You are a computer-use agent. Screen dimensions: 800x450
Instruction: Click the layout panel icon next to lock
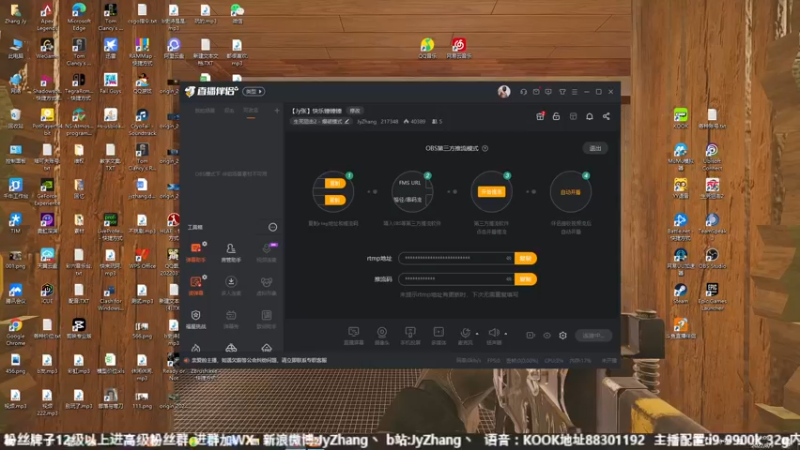(x=573, y=116)
